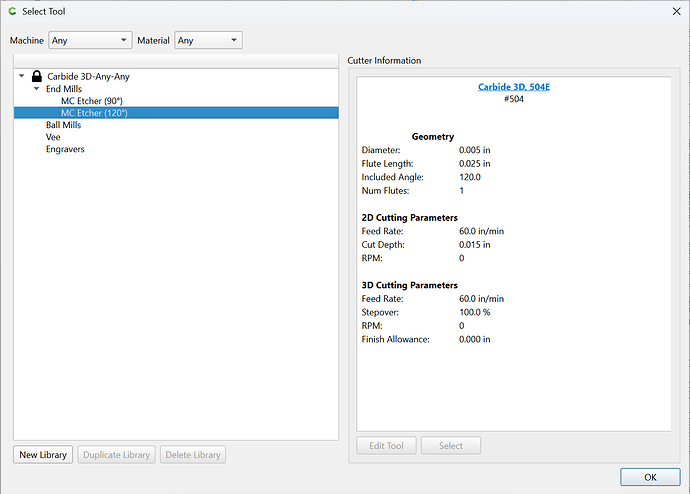This screenshot has height=494, width=690.
Task: Select the Vee category
Action: 53,137
